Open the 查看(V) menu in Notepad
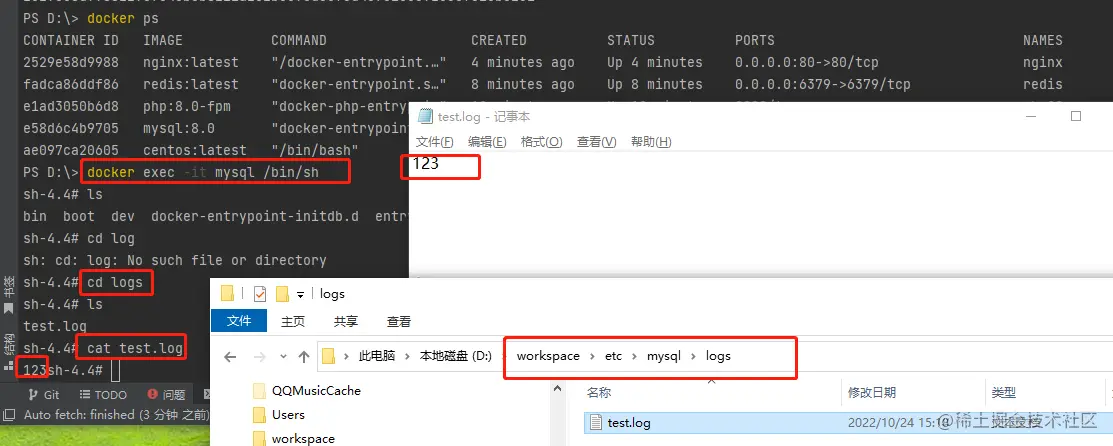Image resolution: width=1113 pixels, height=446 pixels. point(596,142)
